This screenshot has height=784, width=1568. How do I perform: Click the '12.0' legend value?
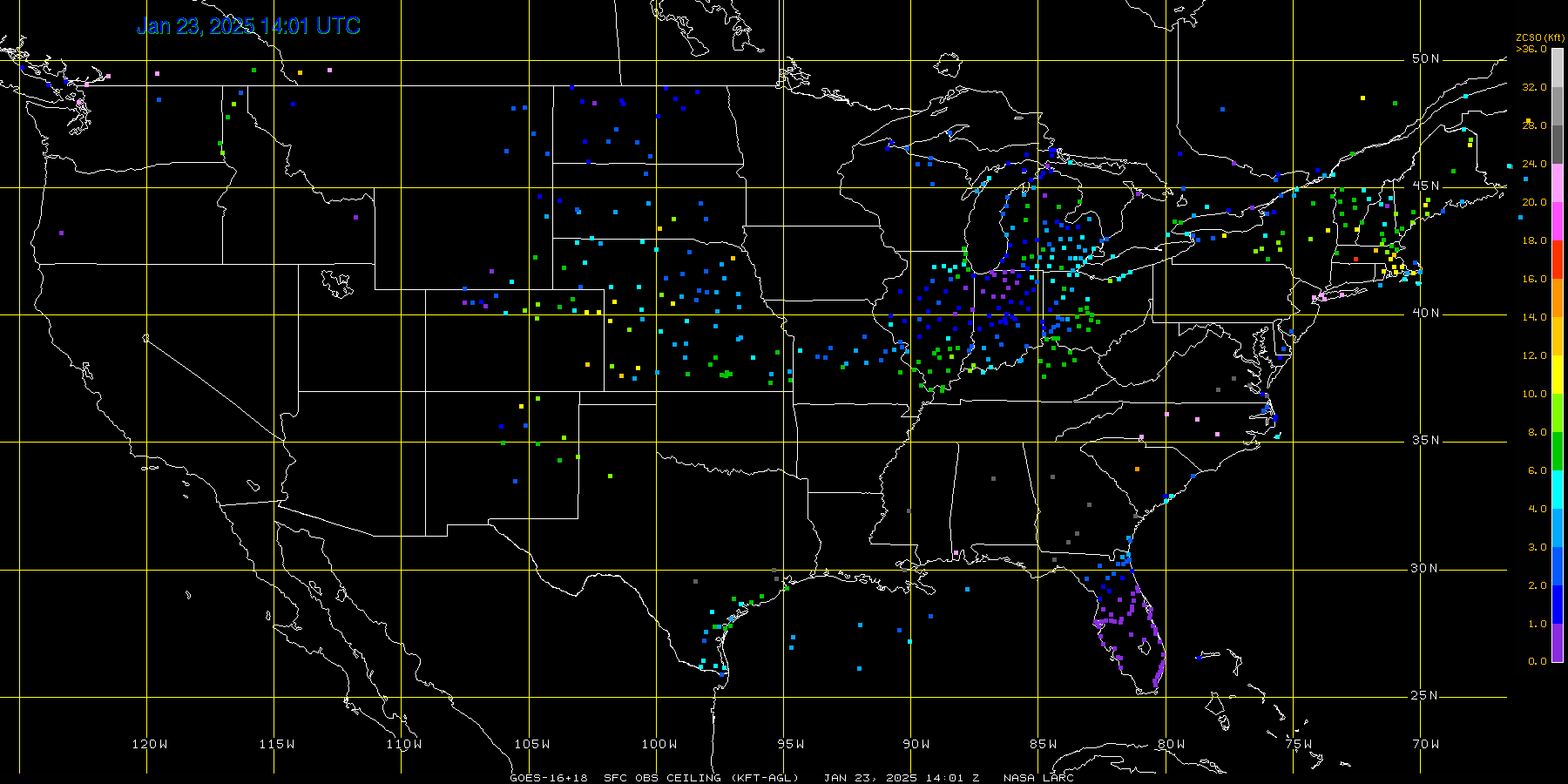click(x=1534, y=355)
